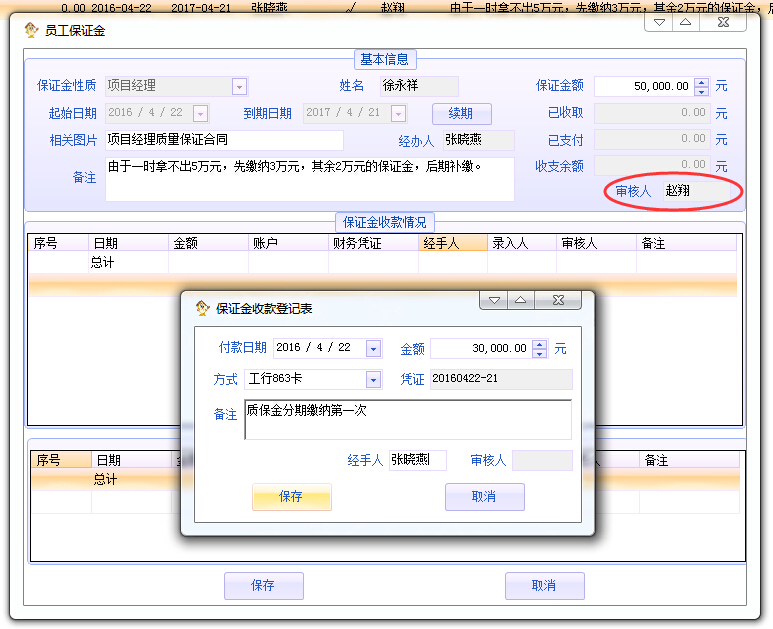Increase 保证金额 with the up spinner arrow
Image resolution: width=773 pixels, height=629 pixels.
[701, 82]
